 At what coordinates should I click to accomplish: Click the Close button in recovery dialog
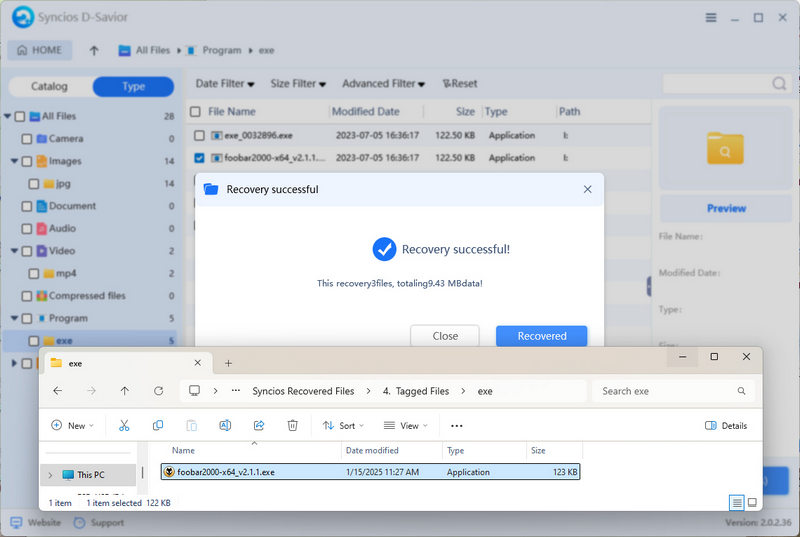[x=445, y=336]
